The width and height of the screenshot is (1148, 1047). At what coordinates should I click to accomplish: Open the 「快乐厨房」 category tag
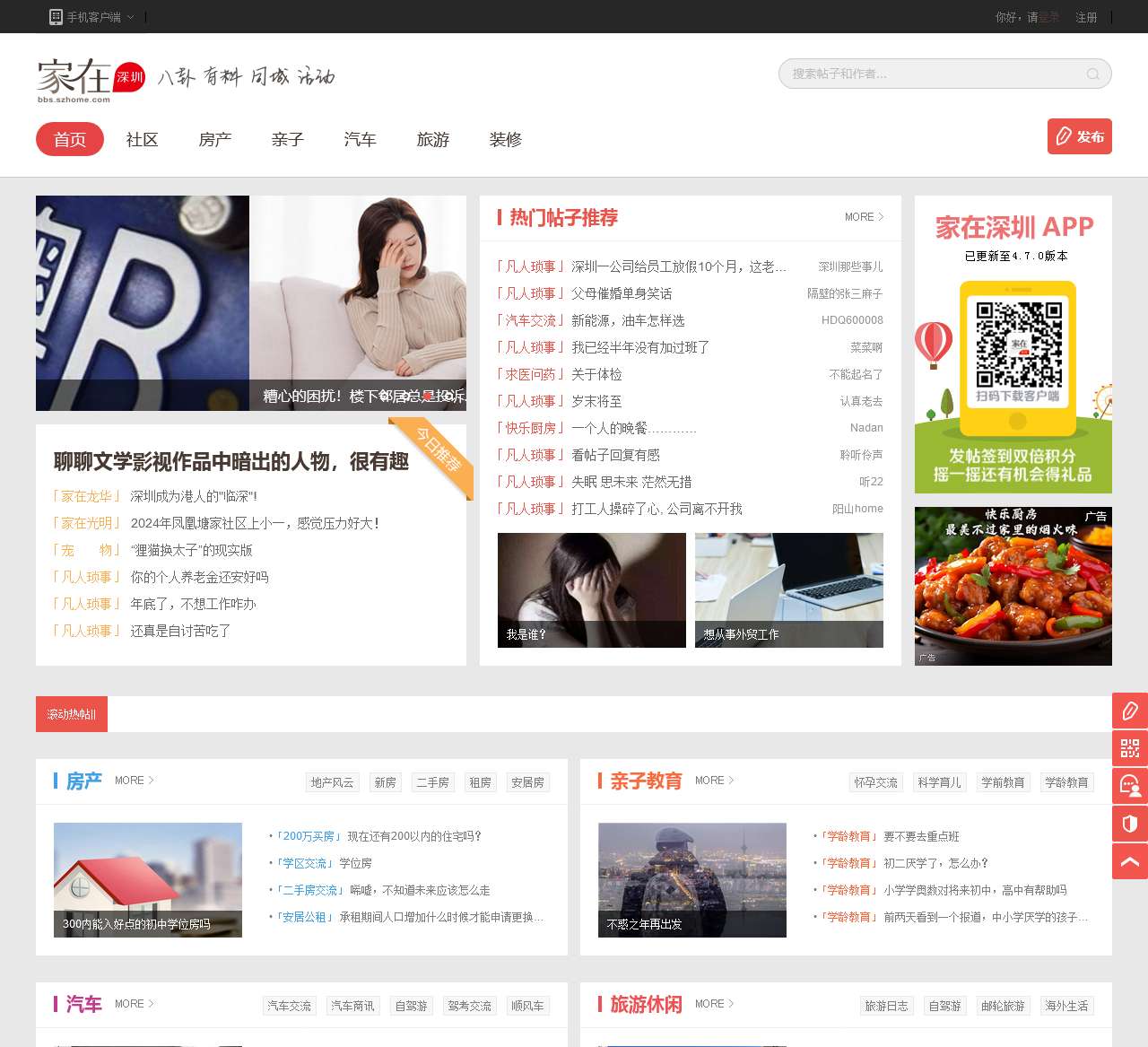tap(532, 428)
